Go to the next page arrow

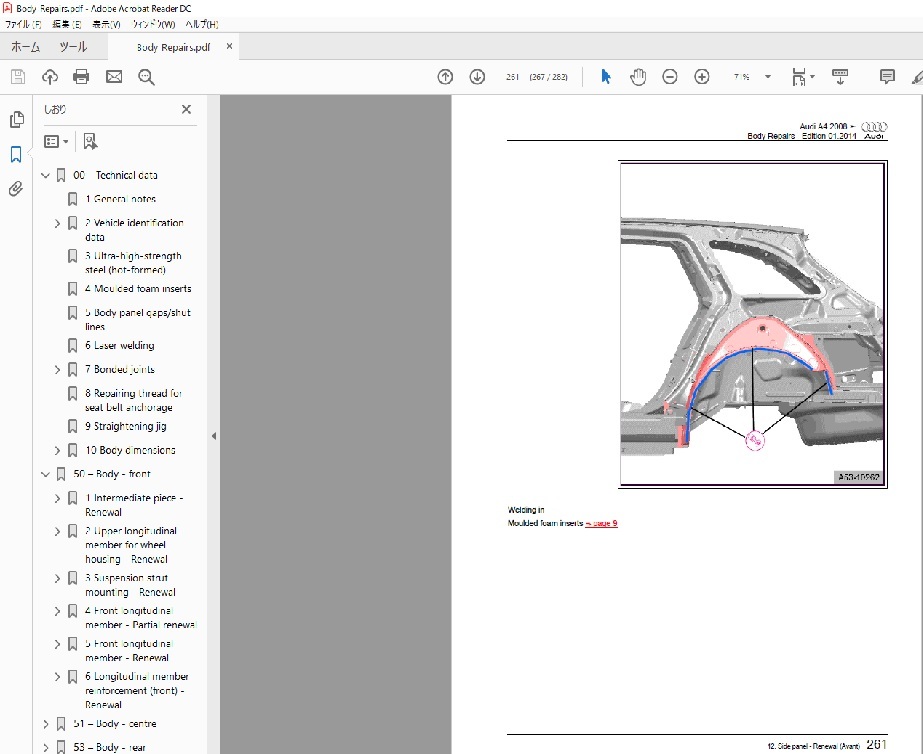coord(477,77)
